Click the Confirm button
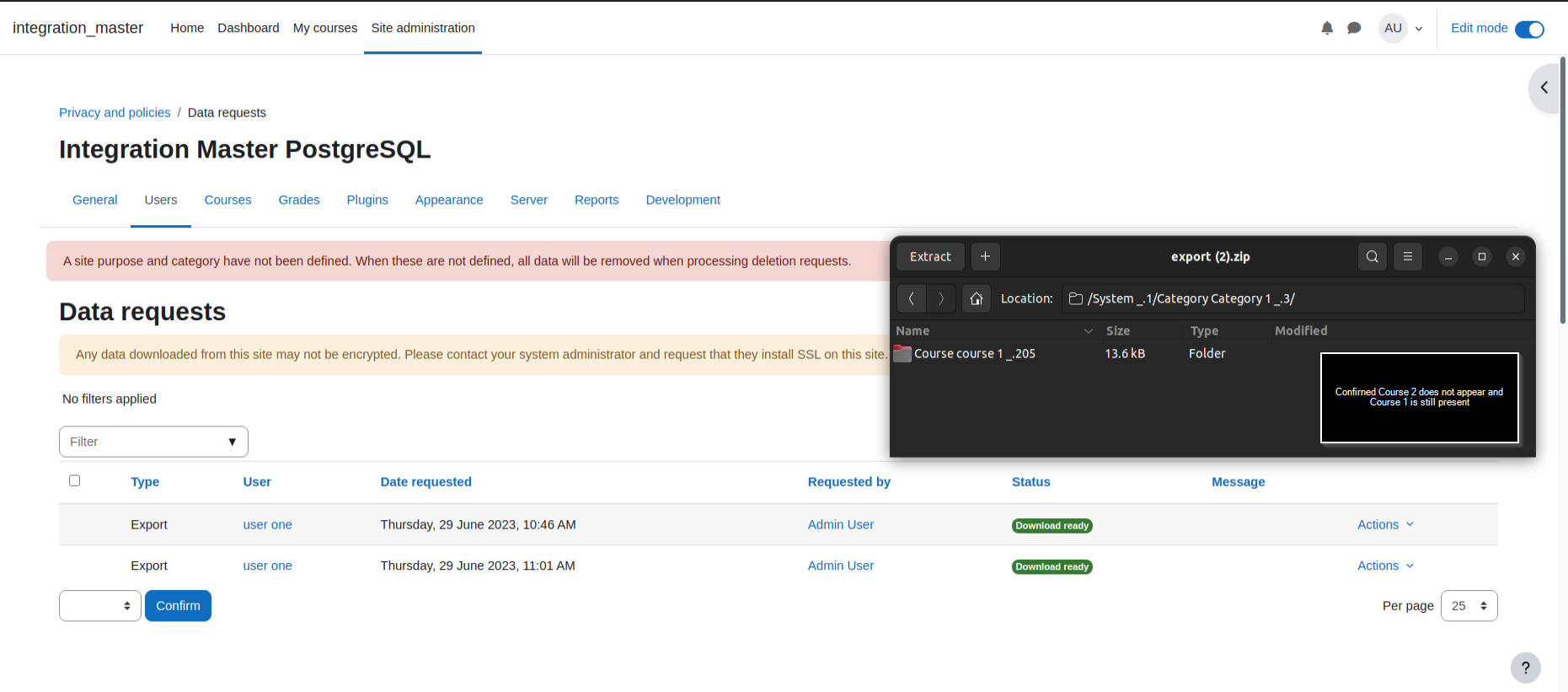The height and width of the screenshot is (692, 1568). (x=178, y=605)
